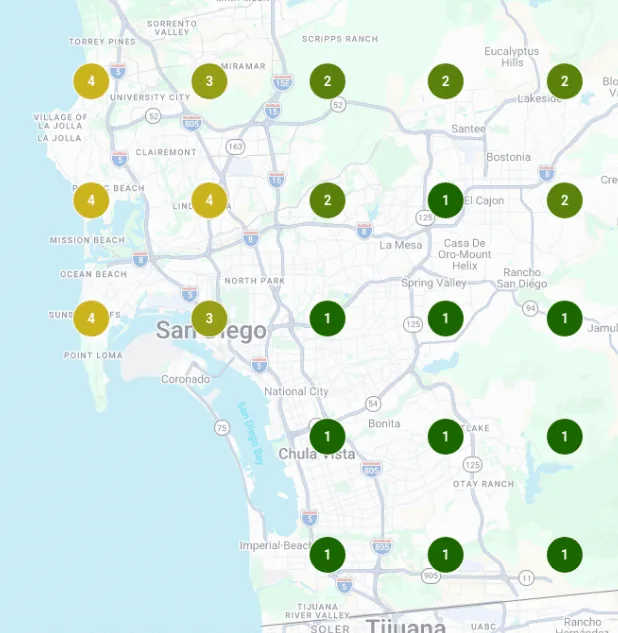Screen dimensions: 618x633
Task: Click the route 11 highway shield
Action: click(526, 578)
